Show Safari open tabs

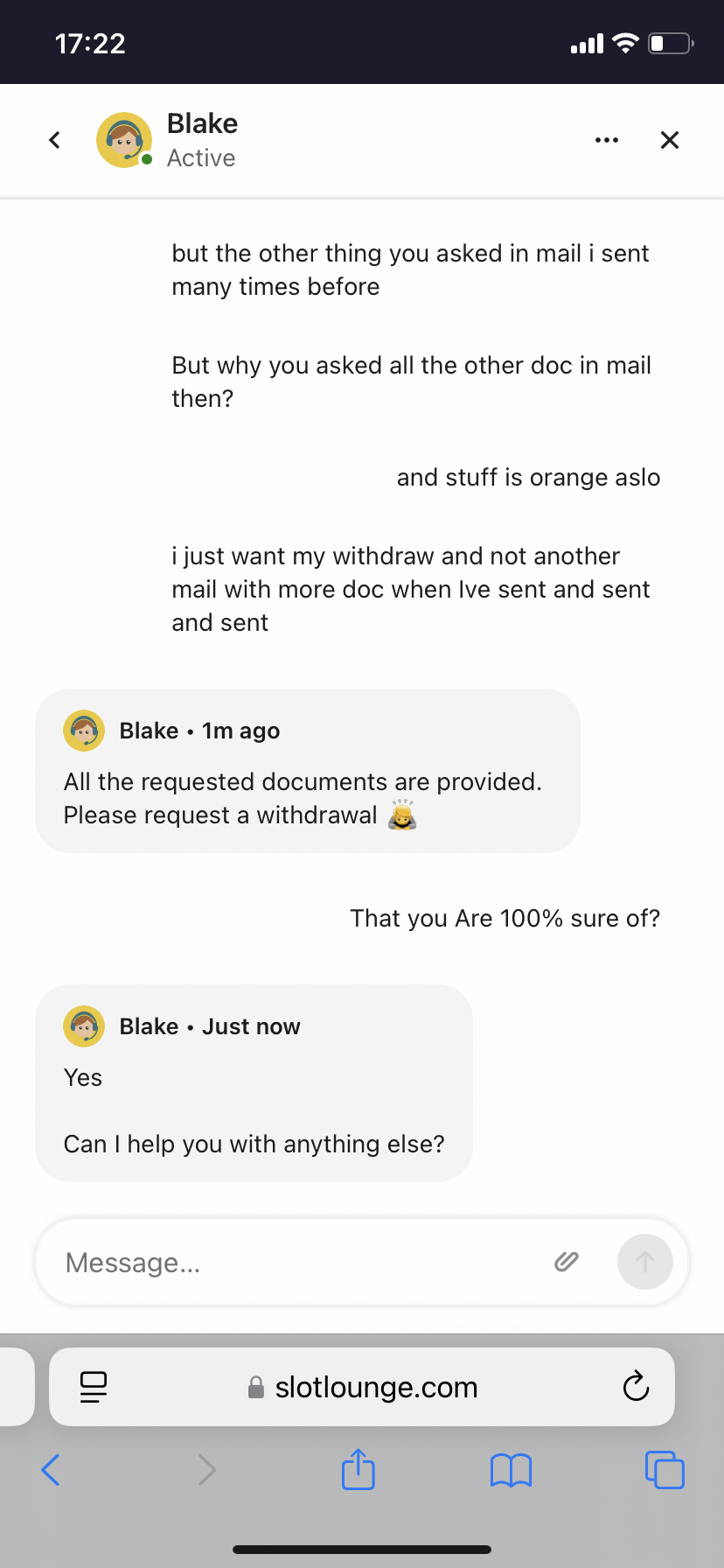pos(665,1470)
